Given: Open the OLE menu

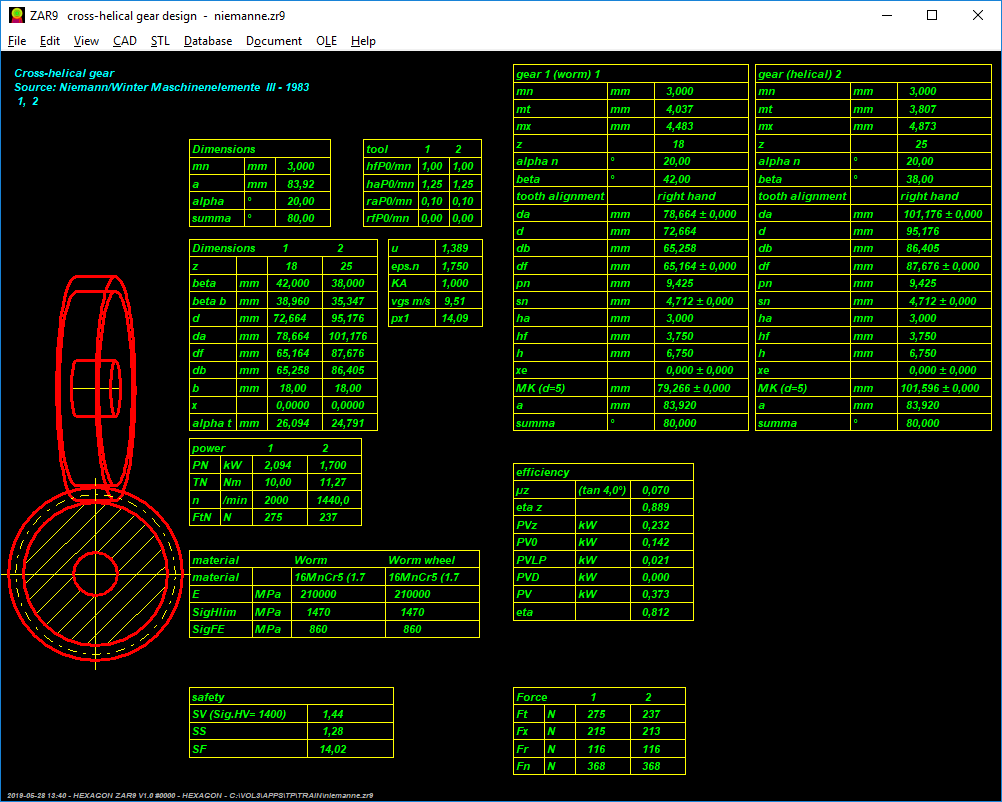Looking at the screenshot, I should point(326,41).
